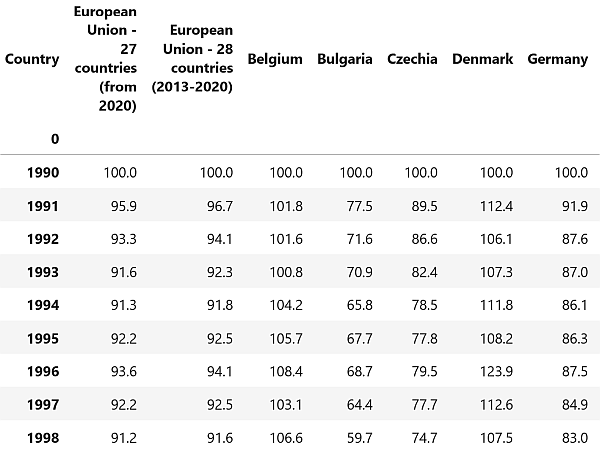600x453 pixels.
Task: Click the 1994 row label
Action: 43,305
